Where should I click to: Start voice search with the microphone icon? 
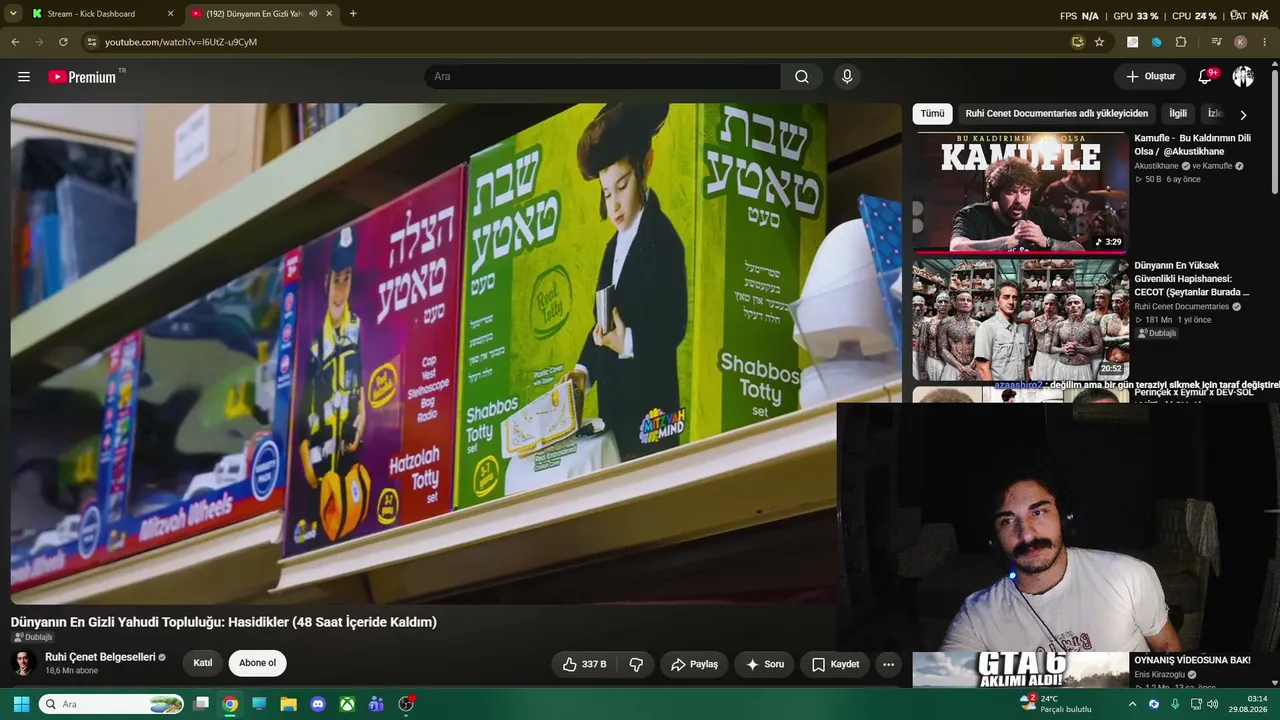tap(847, 77)
